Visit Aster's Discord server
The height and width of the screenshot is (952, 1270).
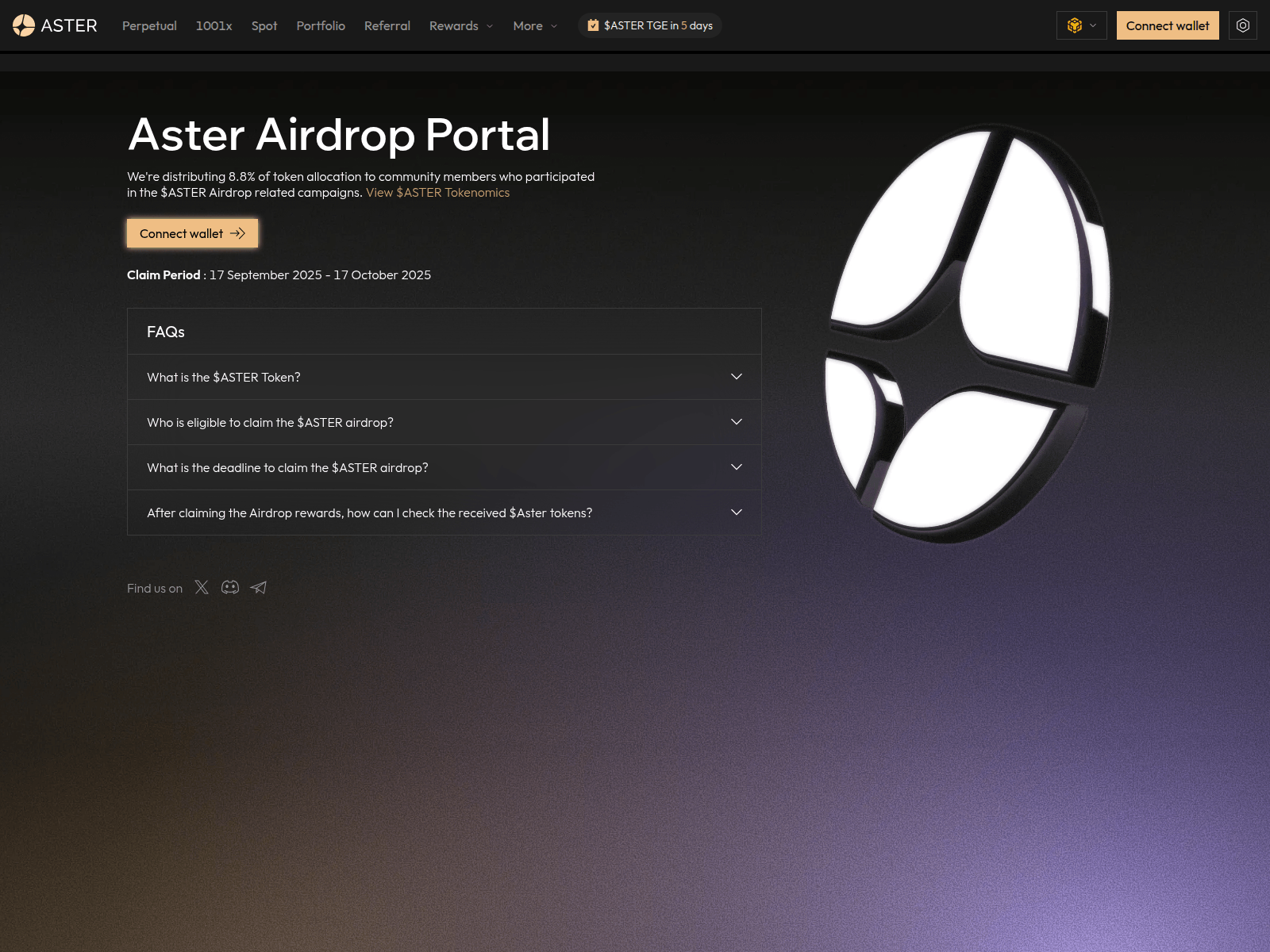229,587
